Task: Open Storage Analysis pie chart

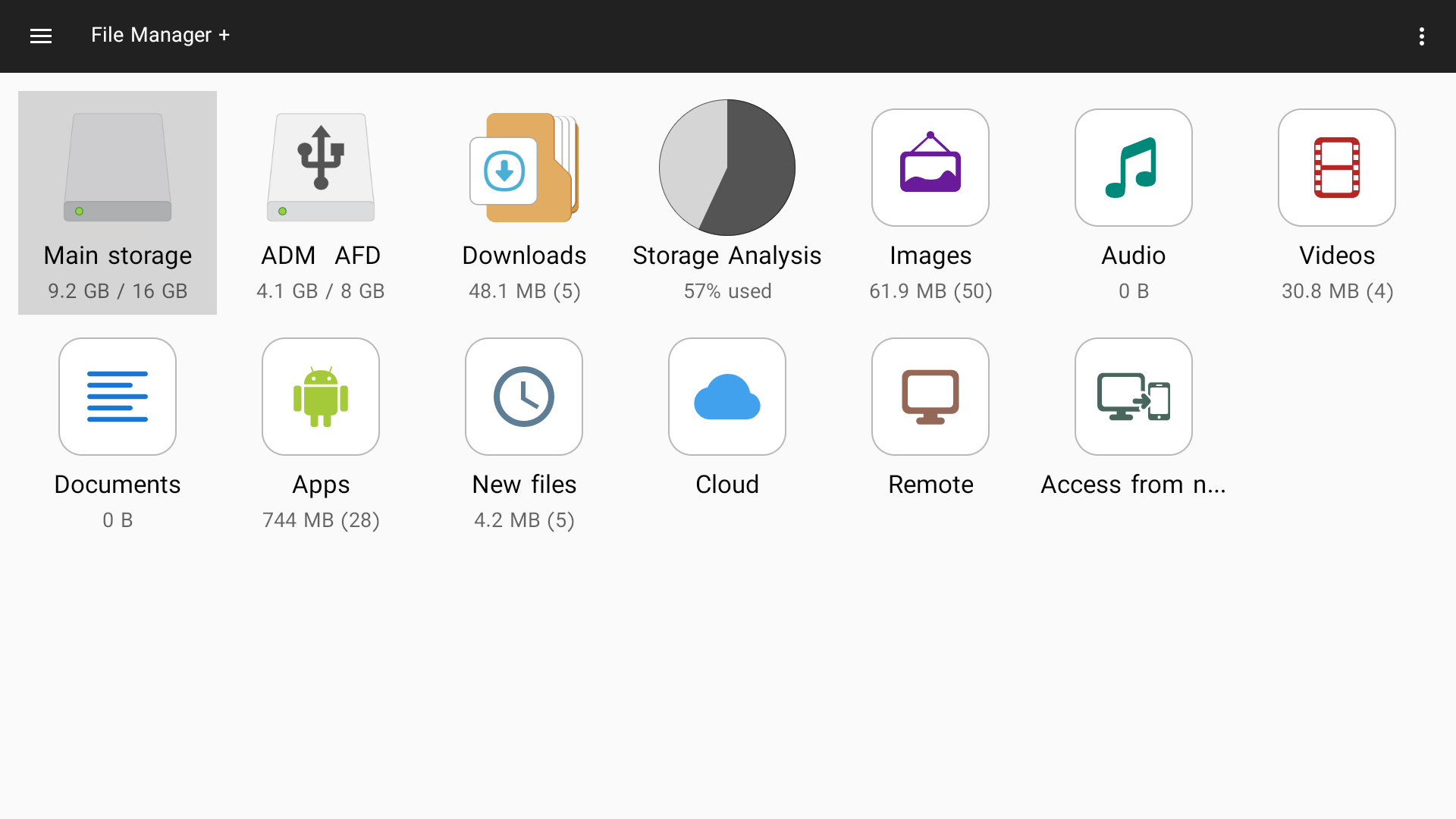Action: tap(726, 168)
